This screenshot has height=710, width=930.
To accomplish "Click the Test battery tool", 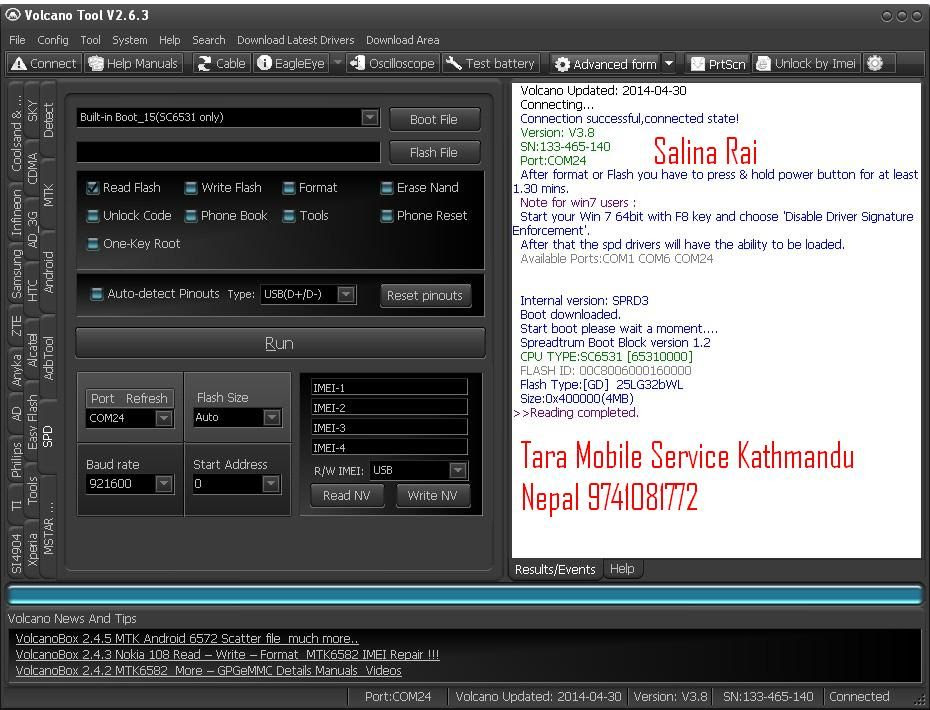I will click(x=490, y=63).
